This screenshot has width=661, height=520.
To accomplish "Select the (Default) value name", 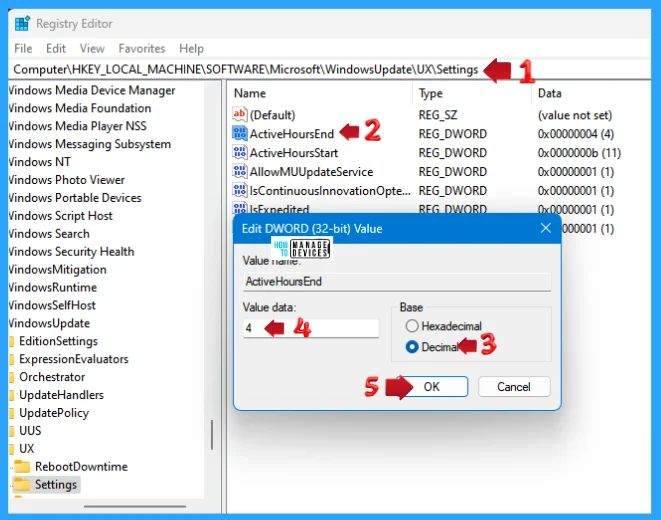I will (272, 115).
